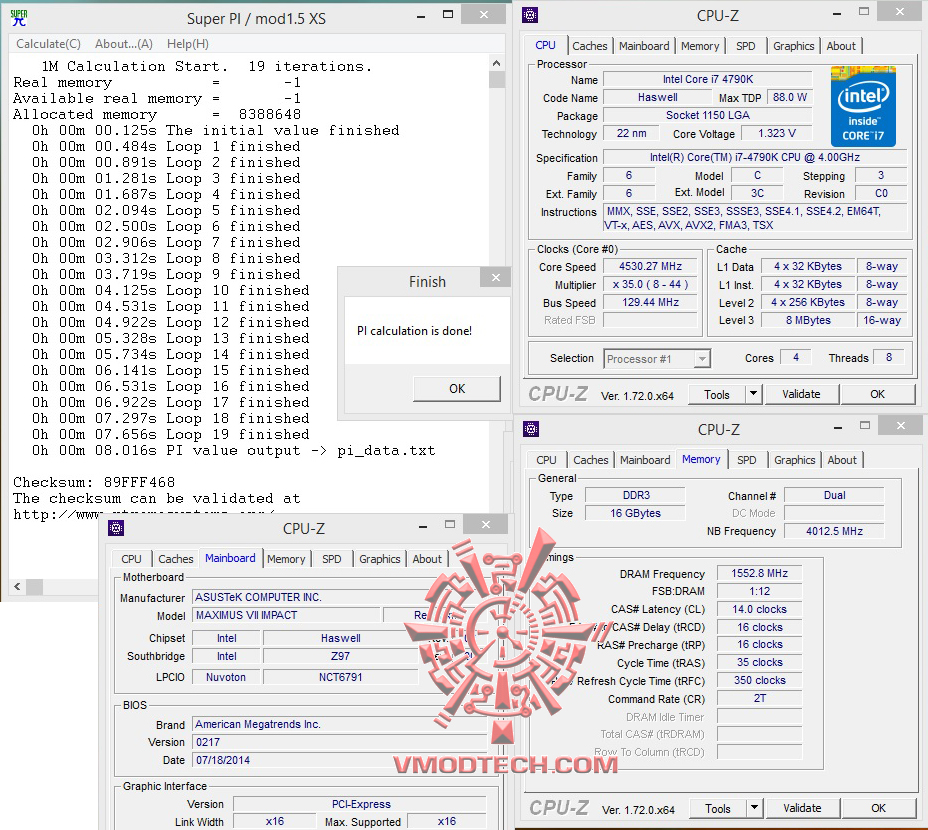Viewport: 928px width, 830px height.
Task: Click OK in Memory CPU-Z window
Action: click(x=879, y=808)
